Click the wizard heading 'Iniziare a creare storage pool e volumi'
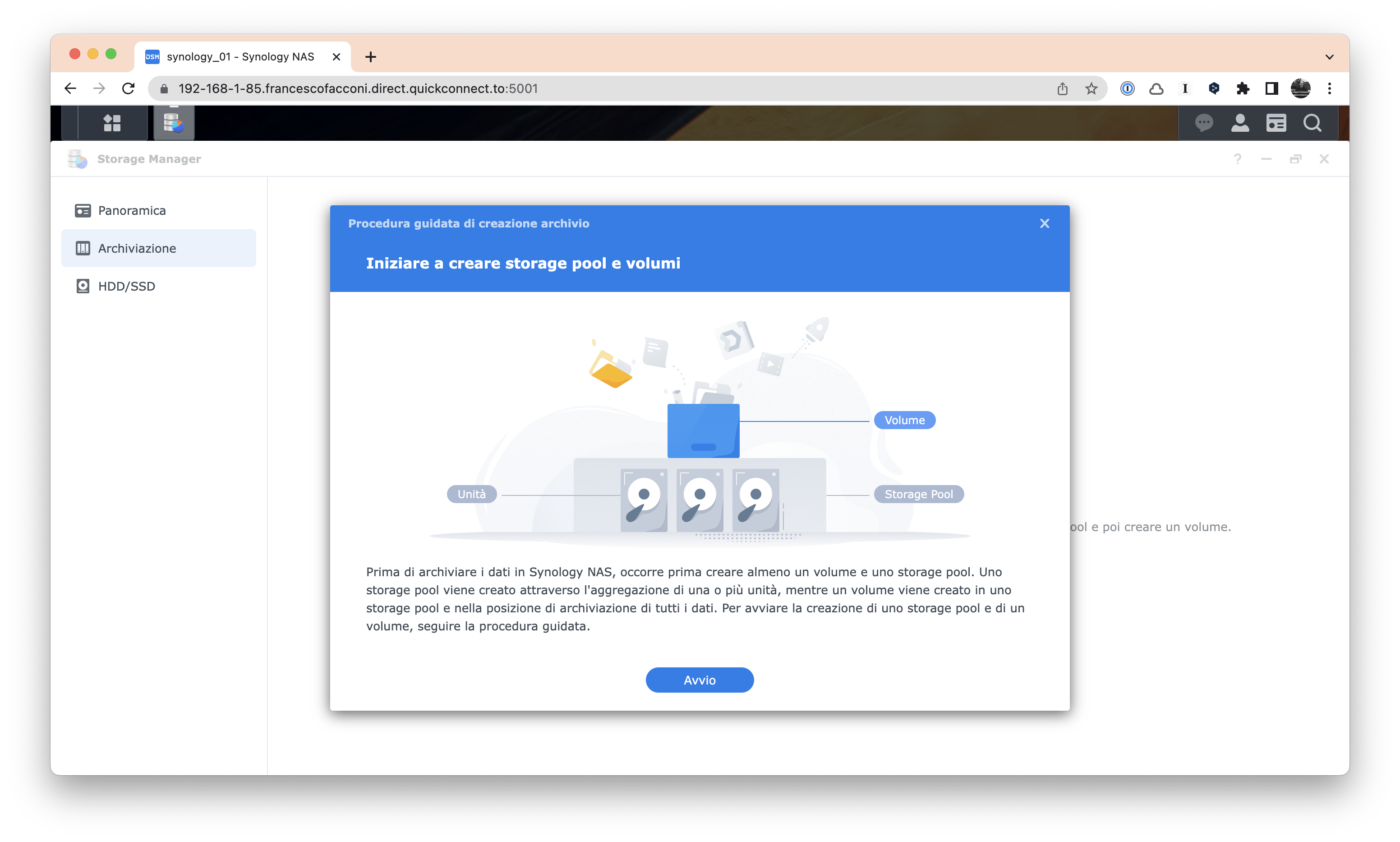 [523, 264]
